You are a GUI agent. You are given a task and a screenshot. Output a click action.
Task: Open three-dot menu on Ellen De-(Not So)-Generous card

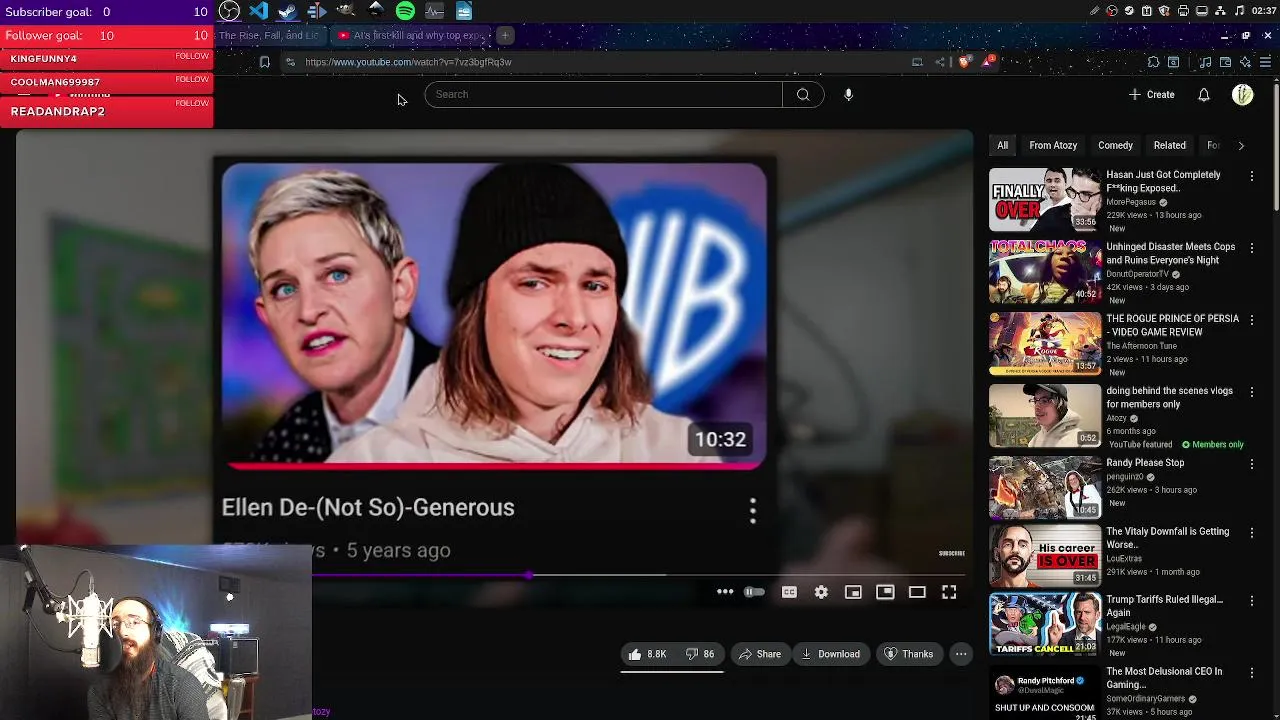(x=753, y=511)
